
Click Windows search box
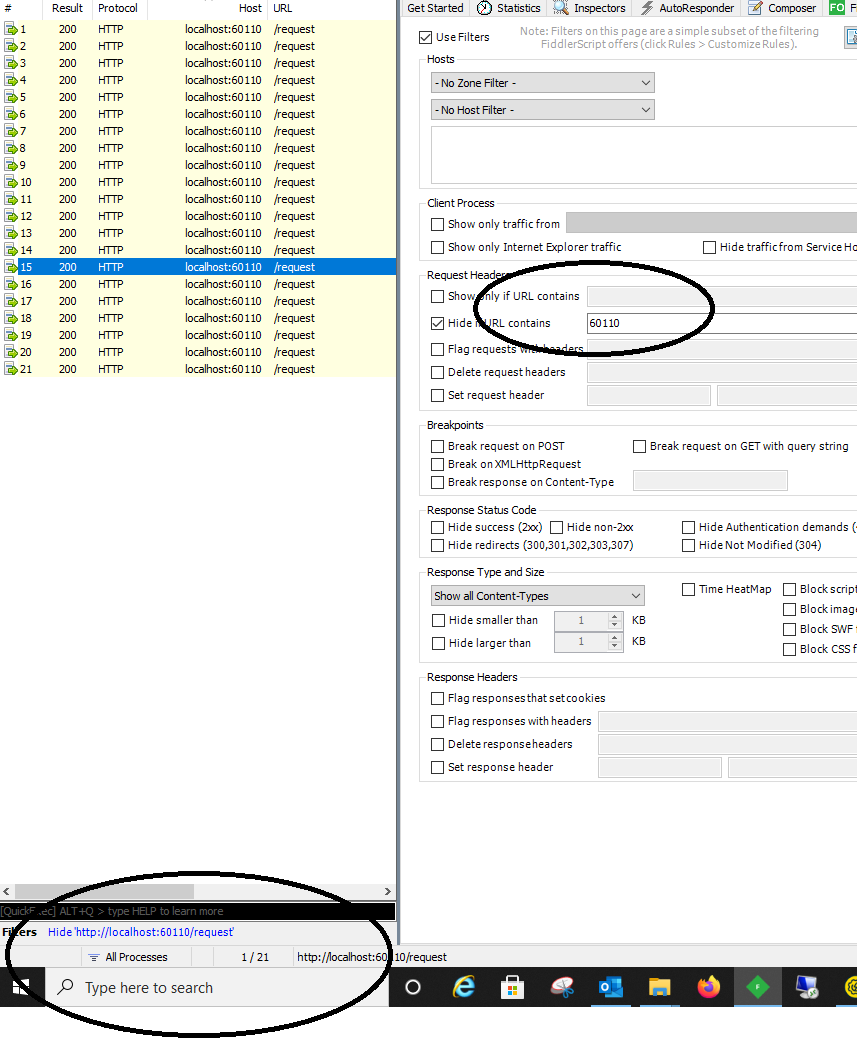pos(217,988)
